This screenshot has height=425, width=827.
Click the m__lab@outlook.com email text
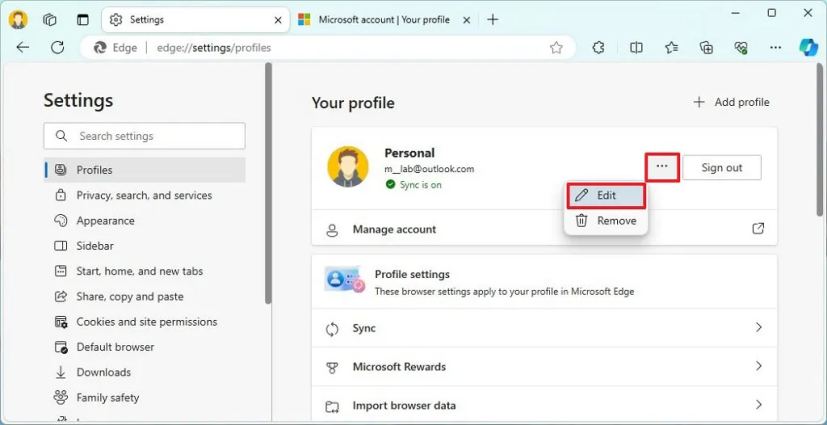pos(429,169)
